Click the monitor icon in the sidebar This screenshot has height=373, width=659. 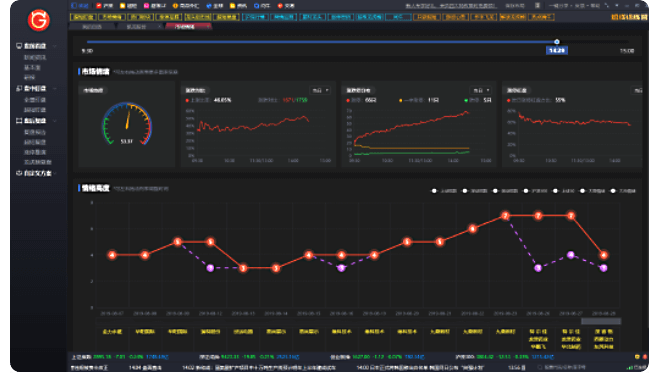[x=19, y=46]
